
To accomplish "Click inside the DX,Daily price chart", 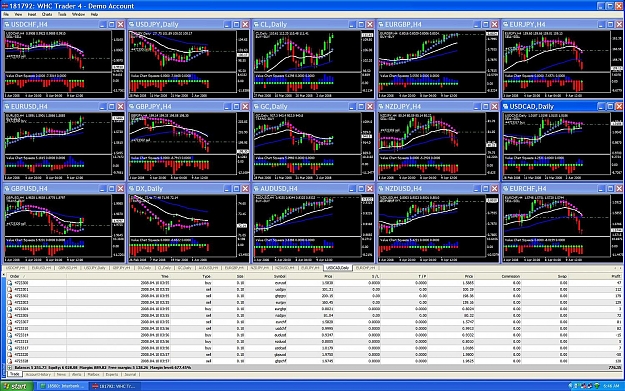I will pyautogui.click(x=182, y=216).
